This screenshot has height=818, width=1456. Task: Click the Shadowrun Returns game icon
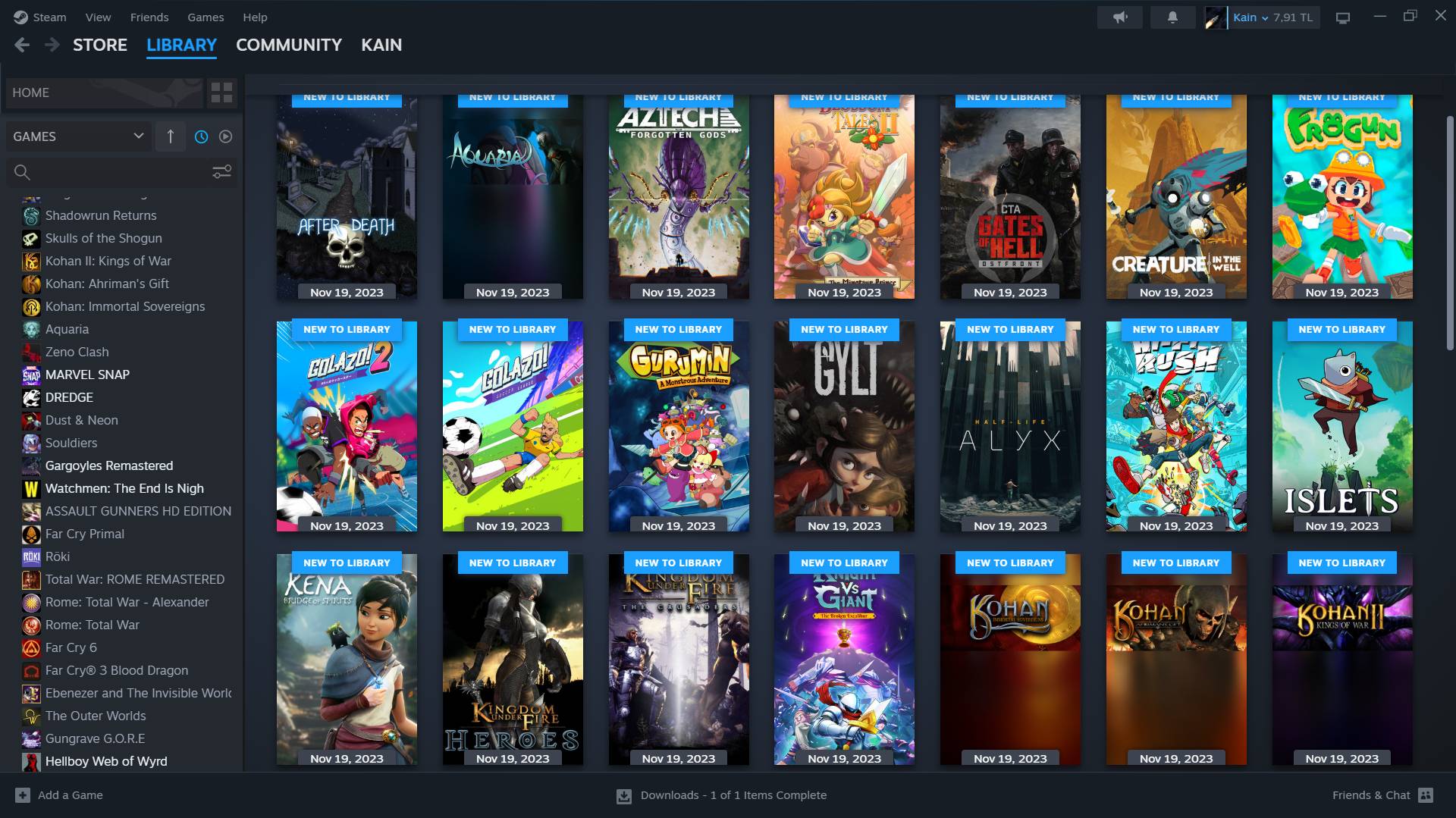[x=31, y=215]
